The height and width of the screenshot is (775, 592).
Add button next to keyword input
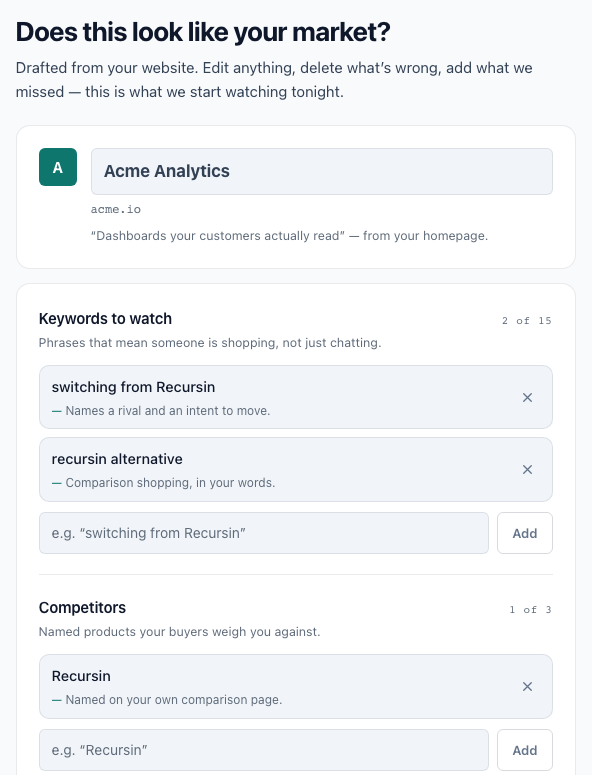(x=525, y=533)
